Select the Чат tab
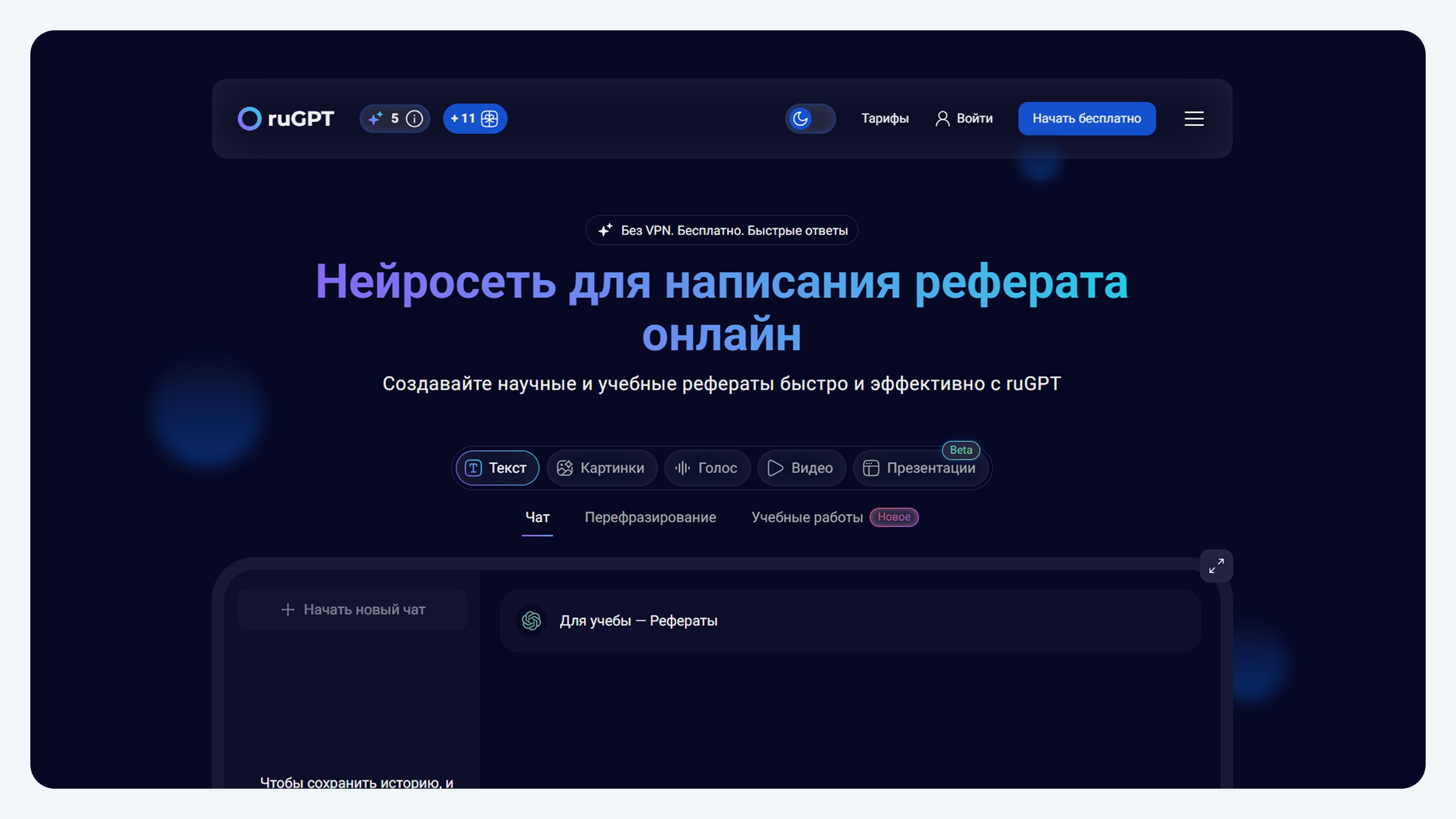The width and height of the screenshot is (1456, 819). click(537, 517)
